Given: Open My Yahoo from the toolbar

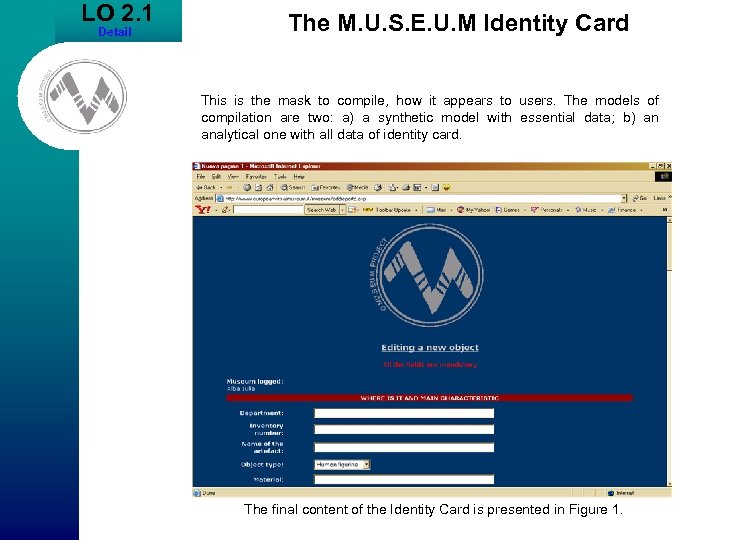Looking at the screenshot, I should [474, 210].
